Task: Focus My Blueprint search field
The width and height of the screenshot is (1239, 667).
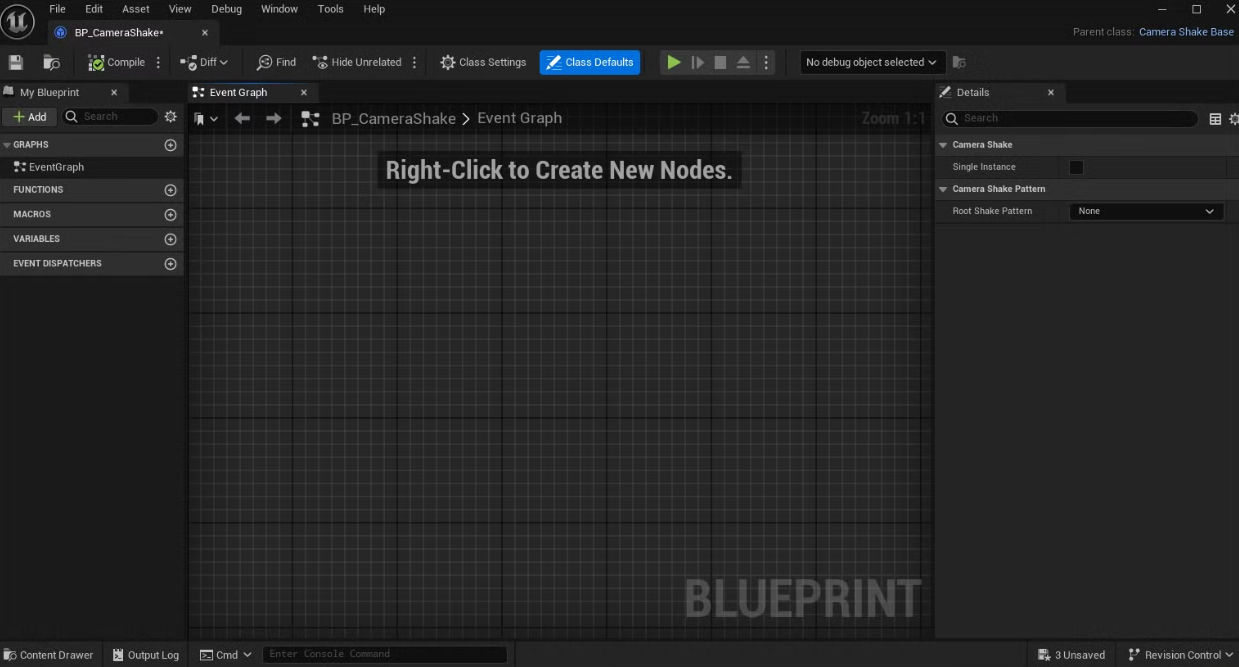Action: point(110,117)
